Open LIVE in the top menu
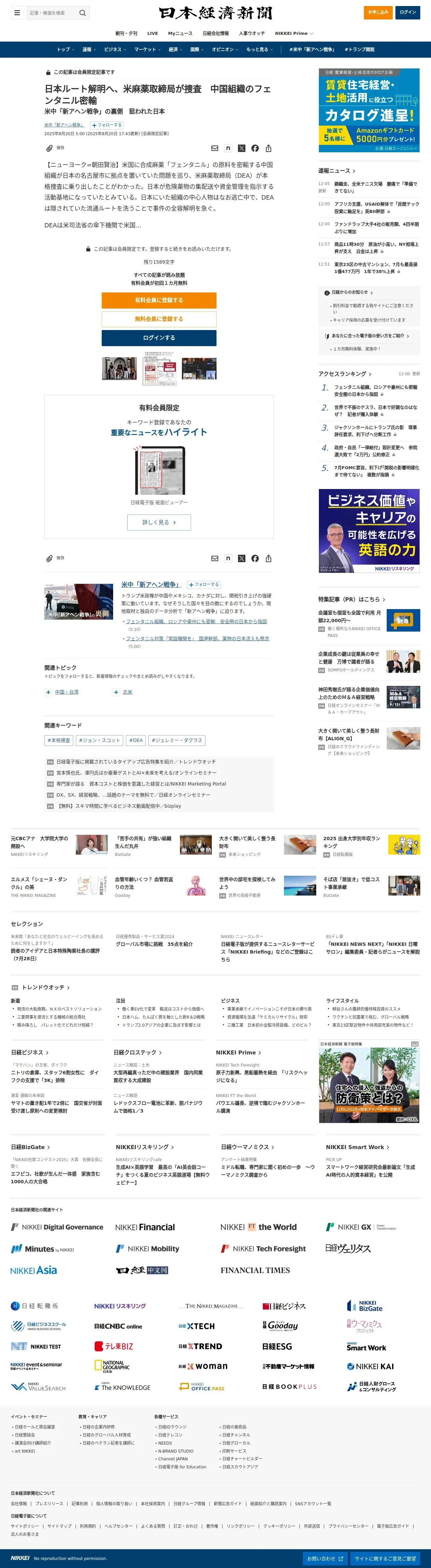This screenshot has width=431, height=1568. pos(153,34)
